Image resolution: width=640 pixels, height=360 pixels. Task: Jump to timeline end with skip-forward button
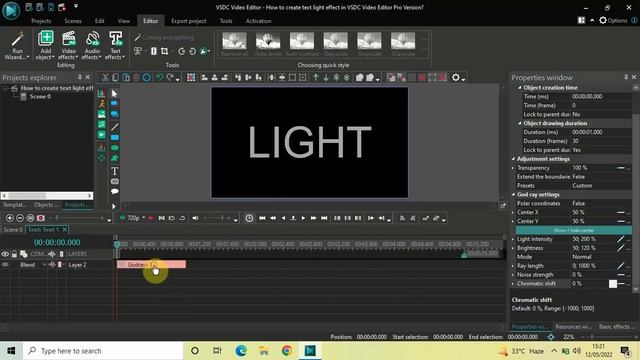pyautogui.click(x=324, y=218)
